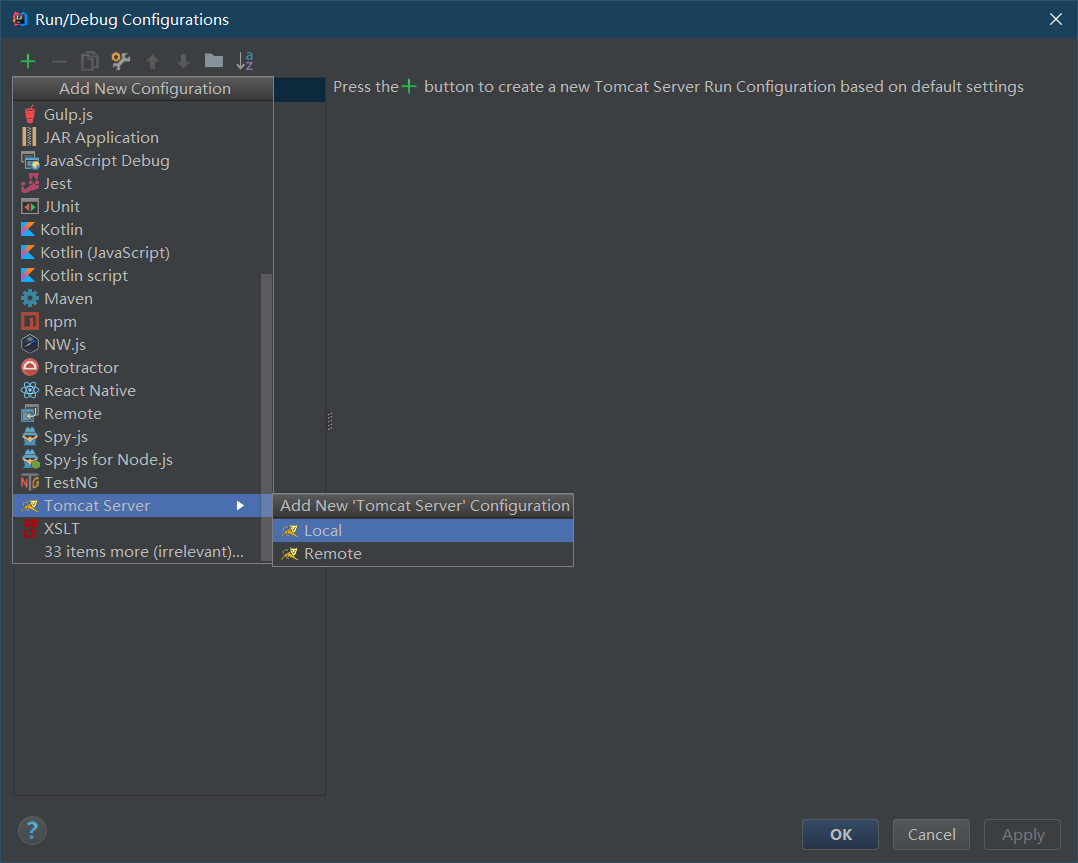Click the Move Down arrow icon
This screenshot has height=863, width=1078.
pyautogui.click(x=183, y=62)
